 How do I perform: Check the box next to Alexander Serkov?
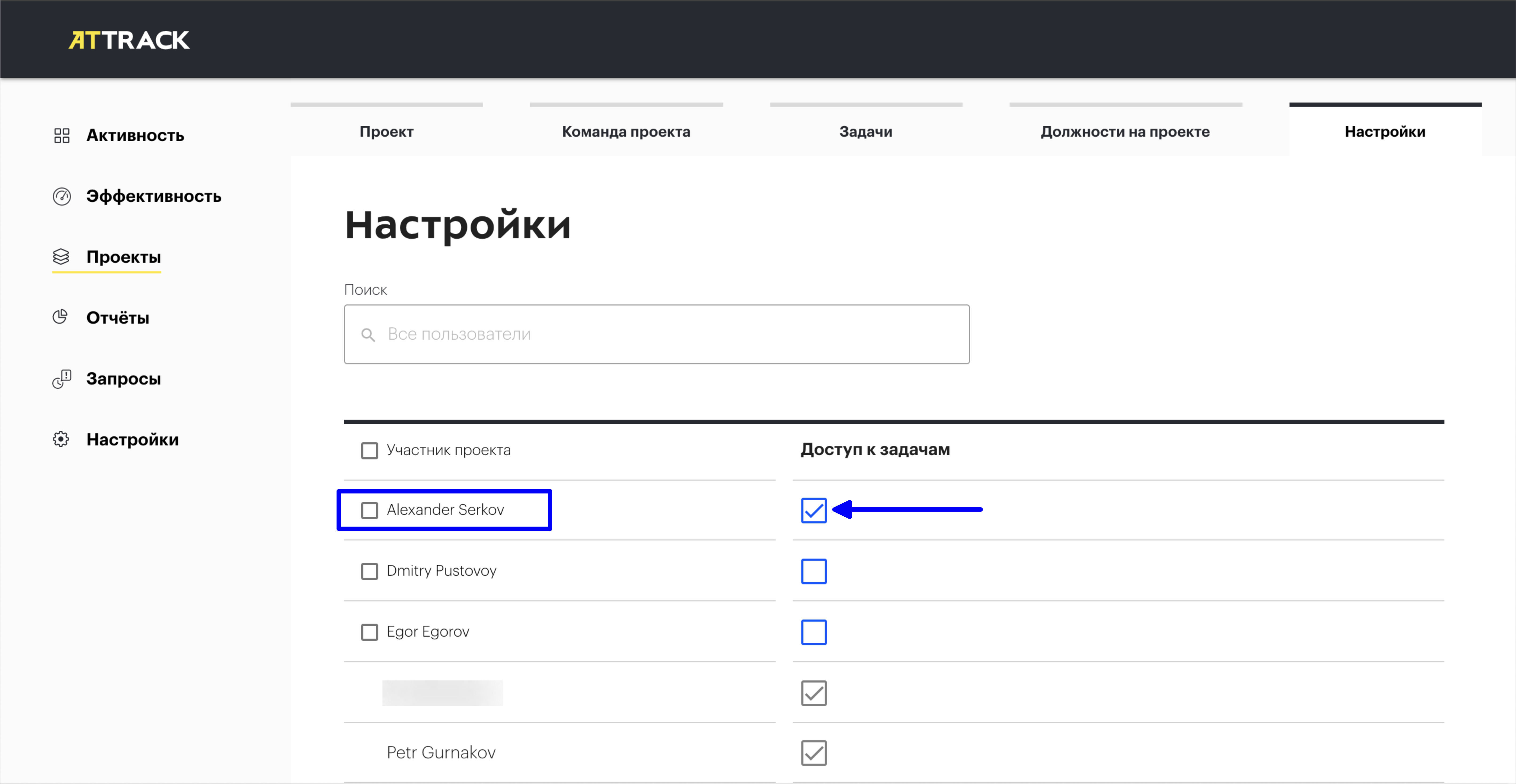point(370,510)
